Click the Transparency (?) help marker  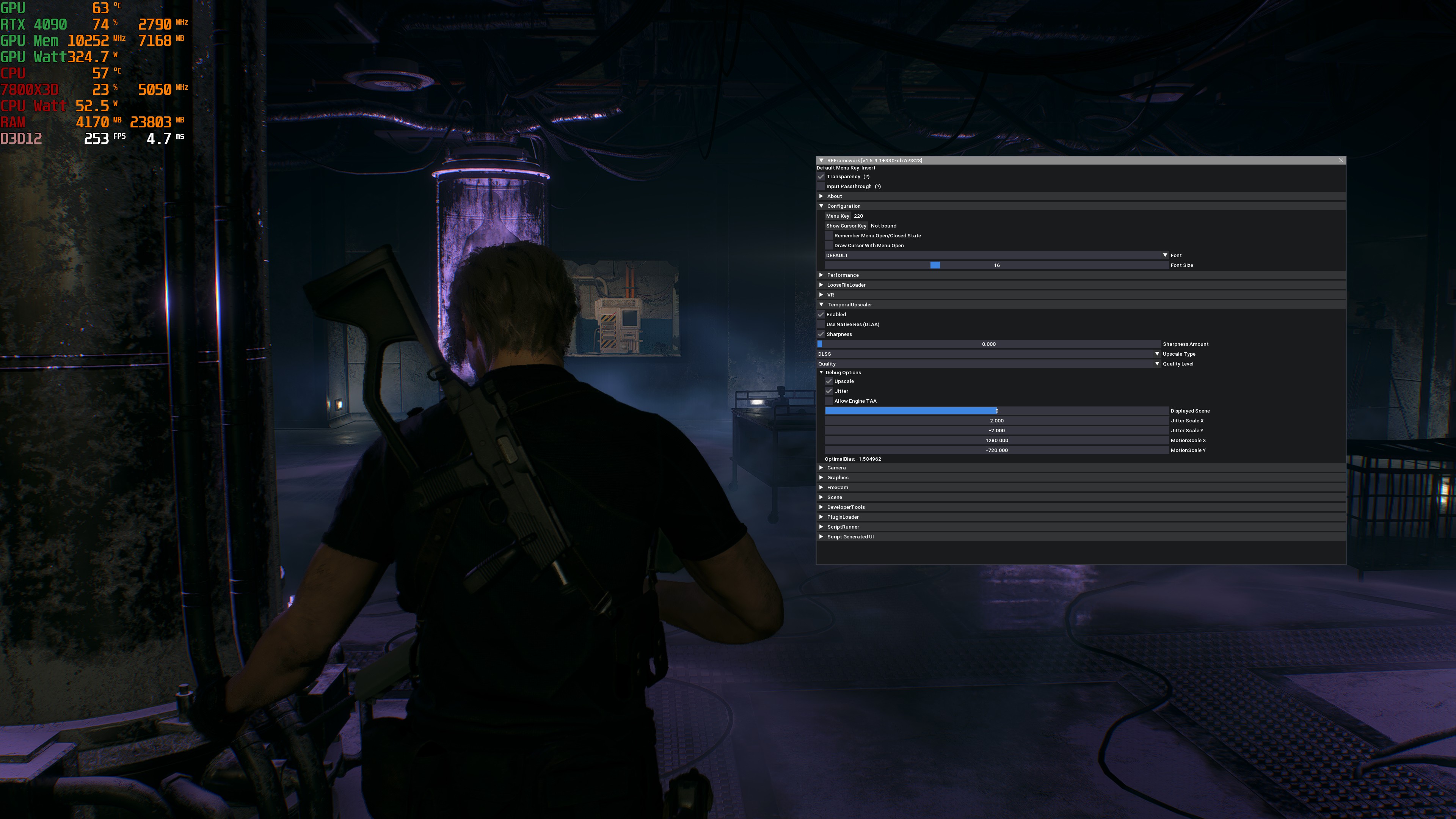click(866, 176)
